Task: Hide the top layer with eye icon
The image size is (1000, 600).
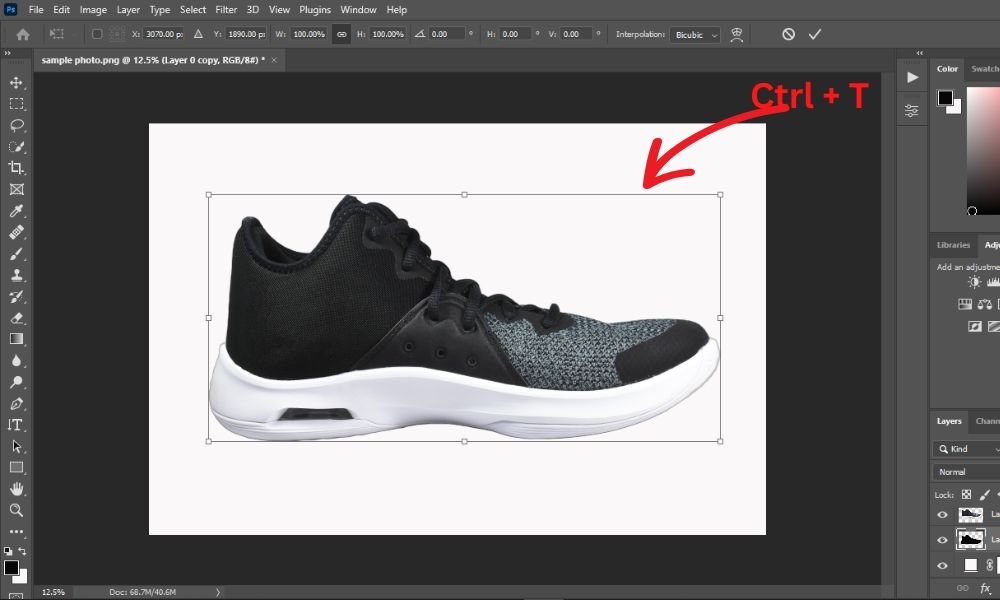Action: (x=942, y=515)
